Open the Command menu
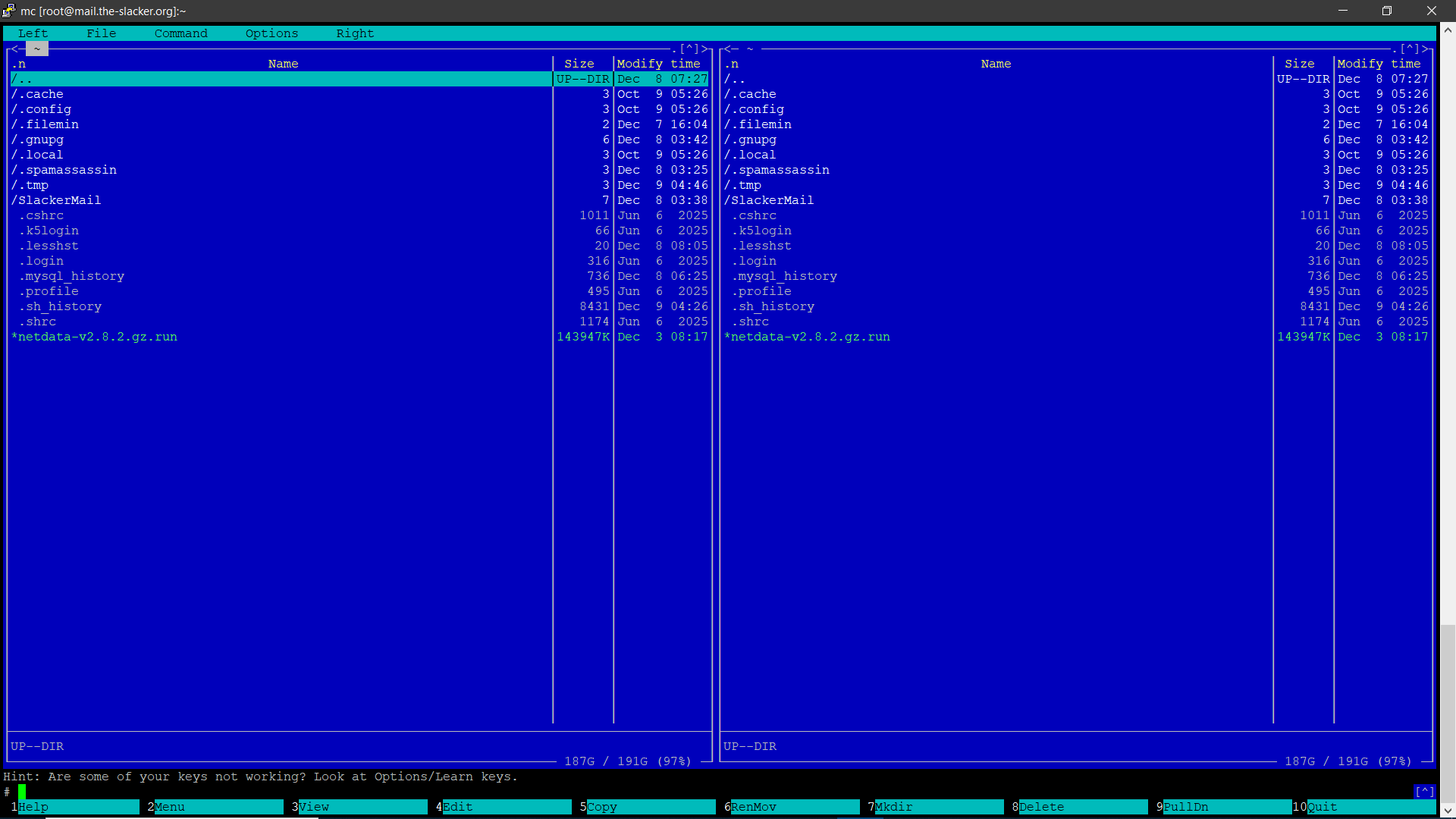The width and height of the screenshot is (1456, 819). point(180,33)
